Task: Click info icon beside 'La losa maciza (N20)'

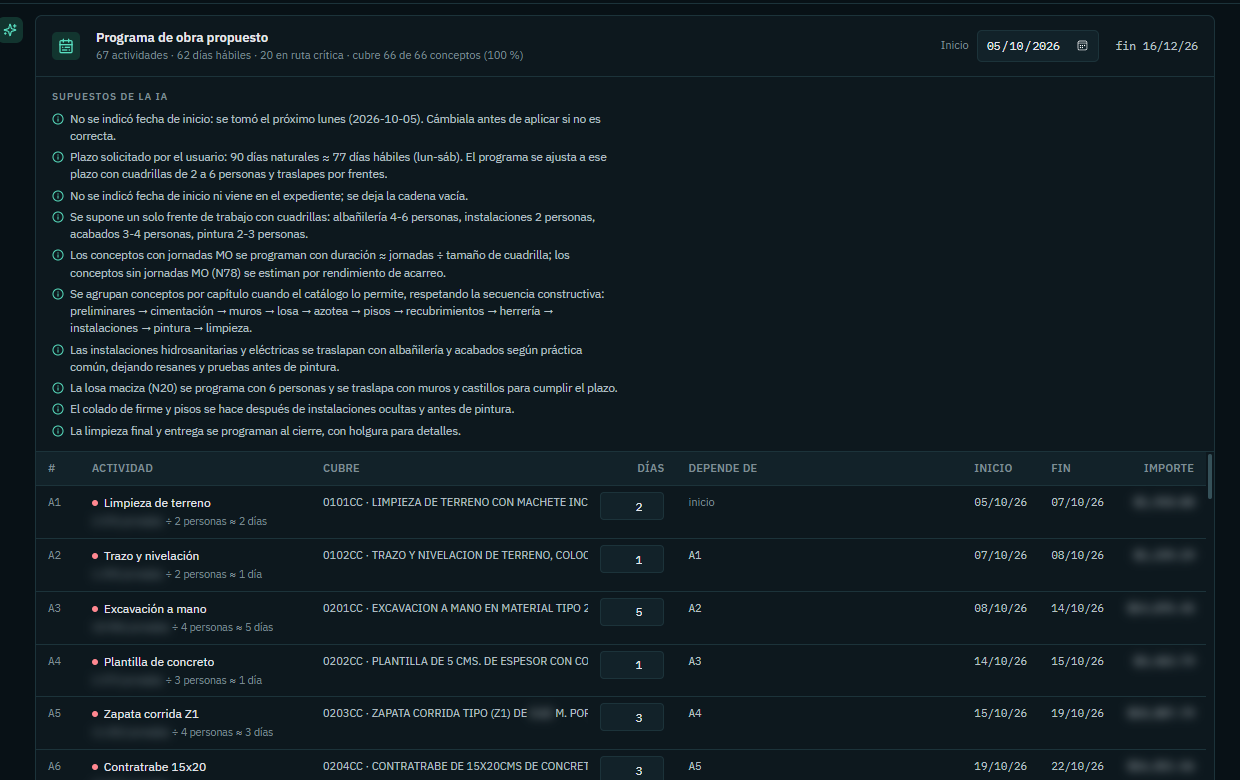Action: click(x=57, y=388)
